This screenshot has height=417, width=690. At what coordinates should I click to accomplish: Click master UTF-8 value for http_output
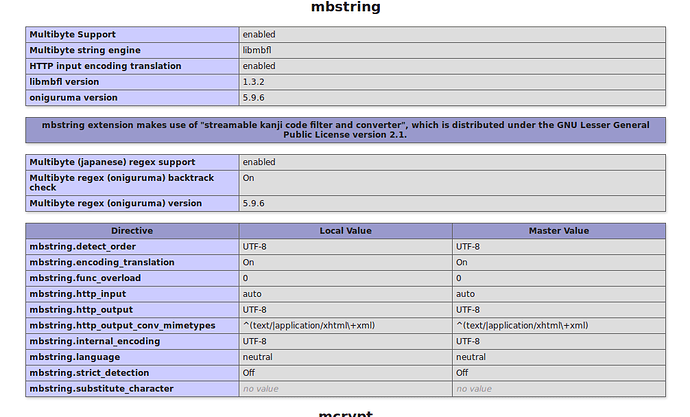click(559, 310)
